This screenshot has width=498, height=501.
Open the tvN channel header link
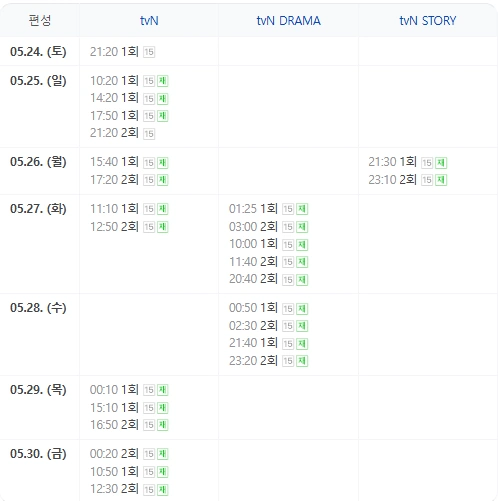click(149, 21)
